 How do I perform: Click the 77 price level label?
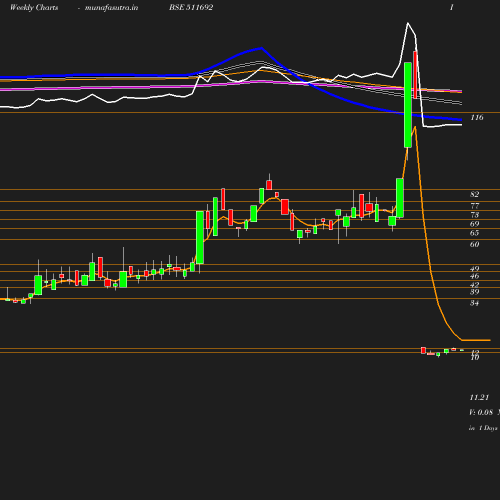click(x=475, y=206)
